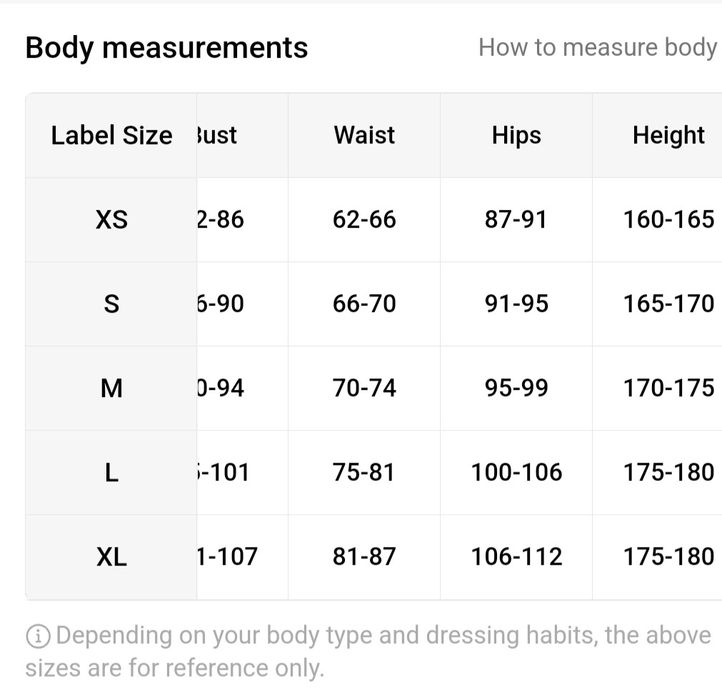Click the Body measurements heading
This screenshot has height=699, width=722.
pos(166,47)
